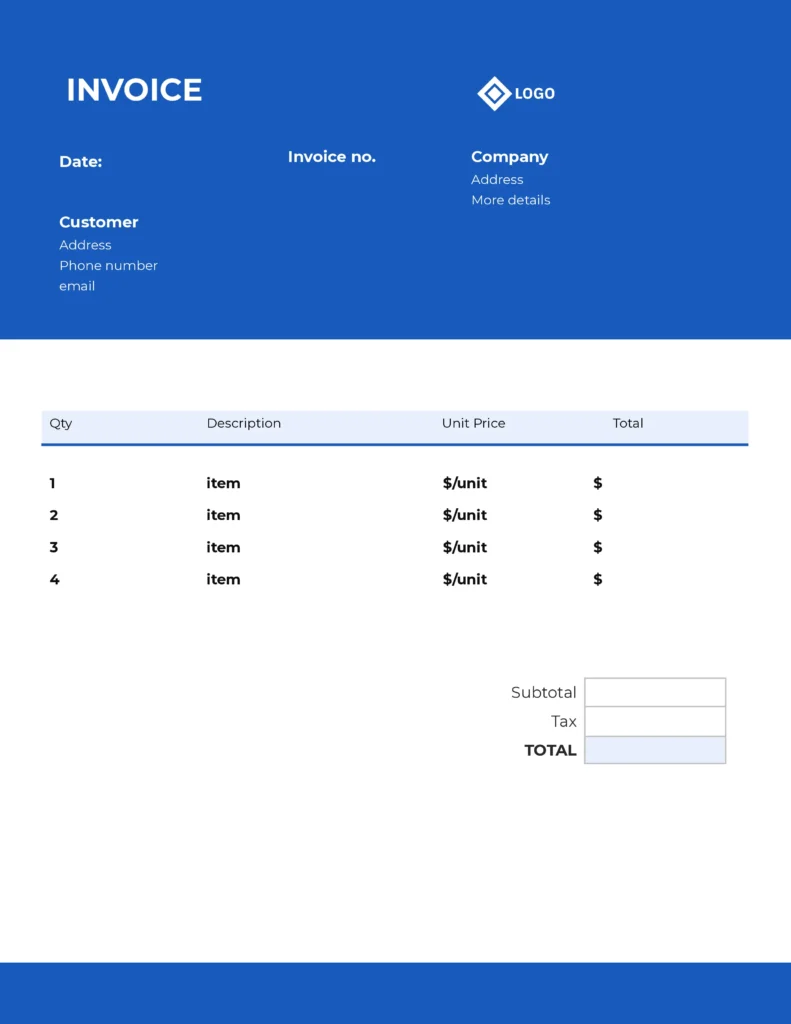The width and height of the screenshot is (791, 1024).
Task: Click the item description in row 1
Action: [x=223, y=484]
